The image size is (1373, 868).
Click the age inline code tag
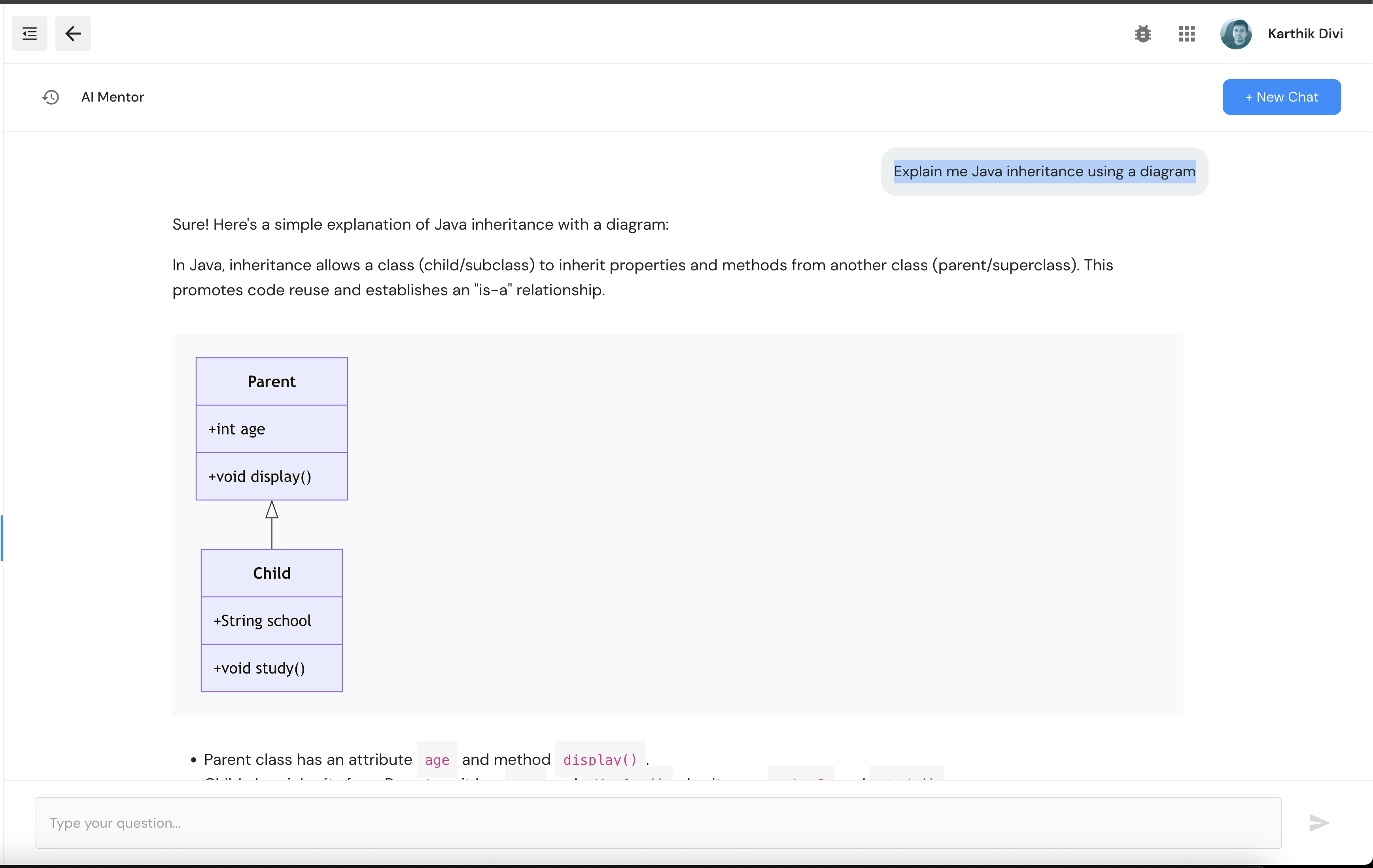[x=437, y=760]
